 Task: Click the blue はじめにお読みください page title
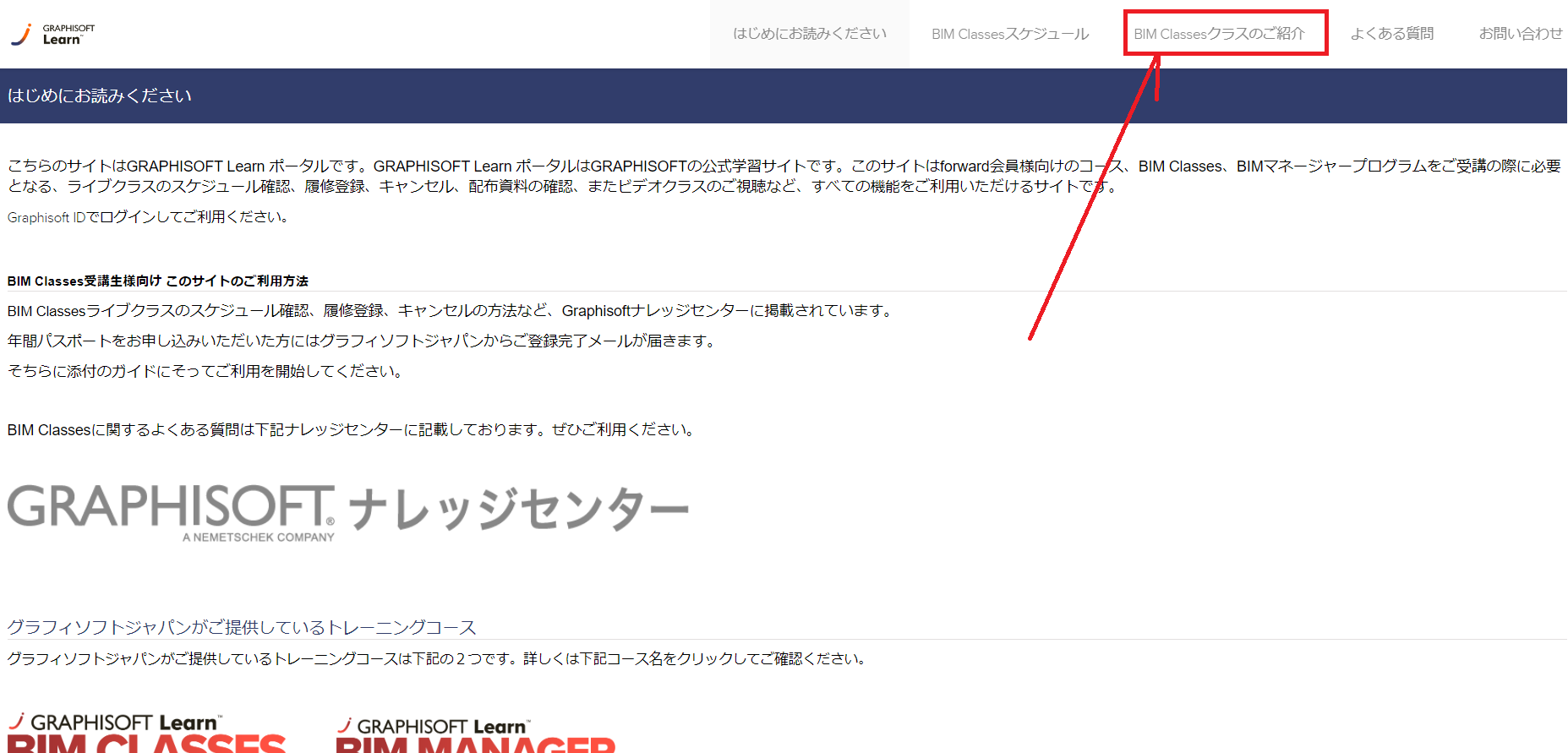click(100, 95)
